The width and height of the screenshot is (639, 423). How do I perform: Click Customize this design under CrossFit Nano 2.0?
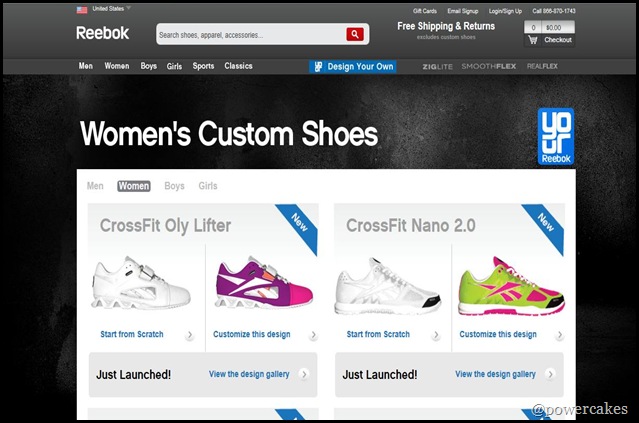[498, 334]
